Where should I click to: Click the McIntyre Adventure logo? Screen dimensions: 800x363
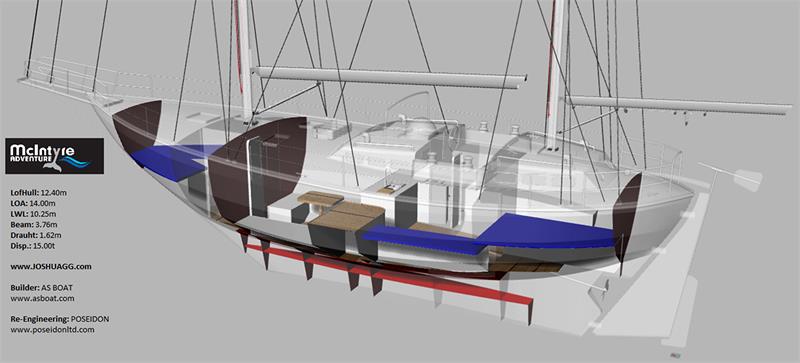pyautogui.click(x=55, y=156)
